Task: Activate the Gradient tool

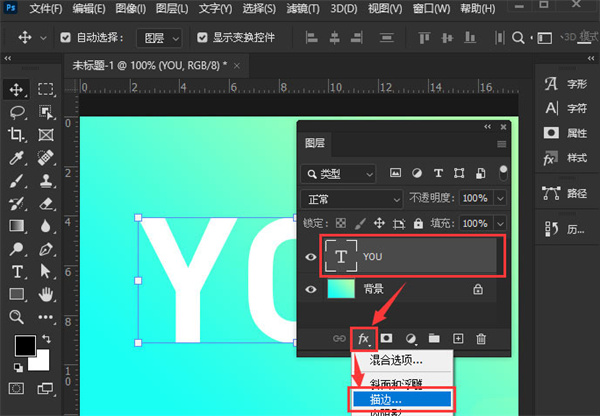Action: (x=16, y=226)
